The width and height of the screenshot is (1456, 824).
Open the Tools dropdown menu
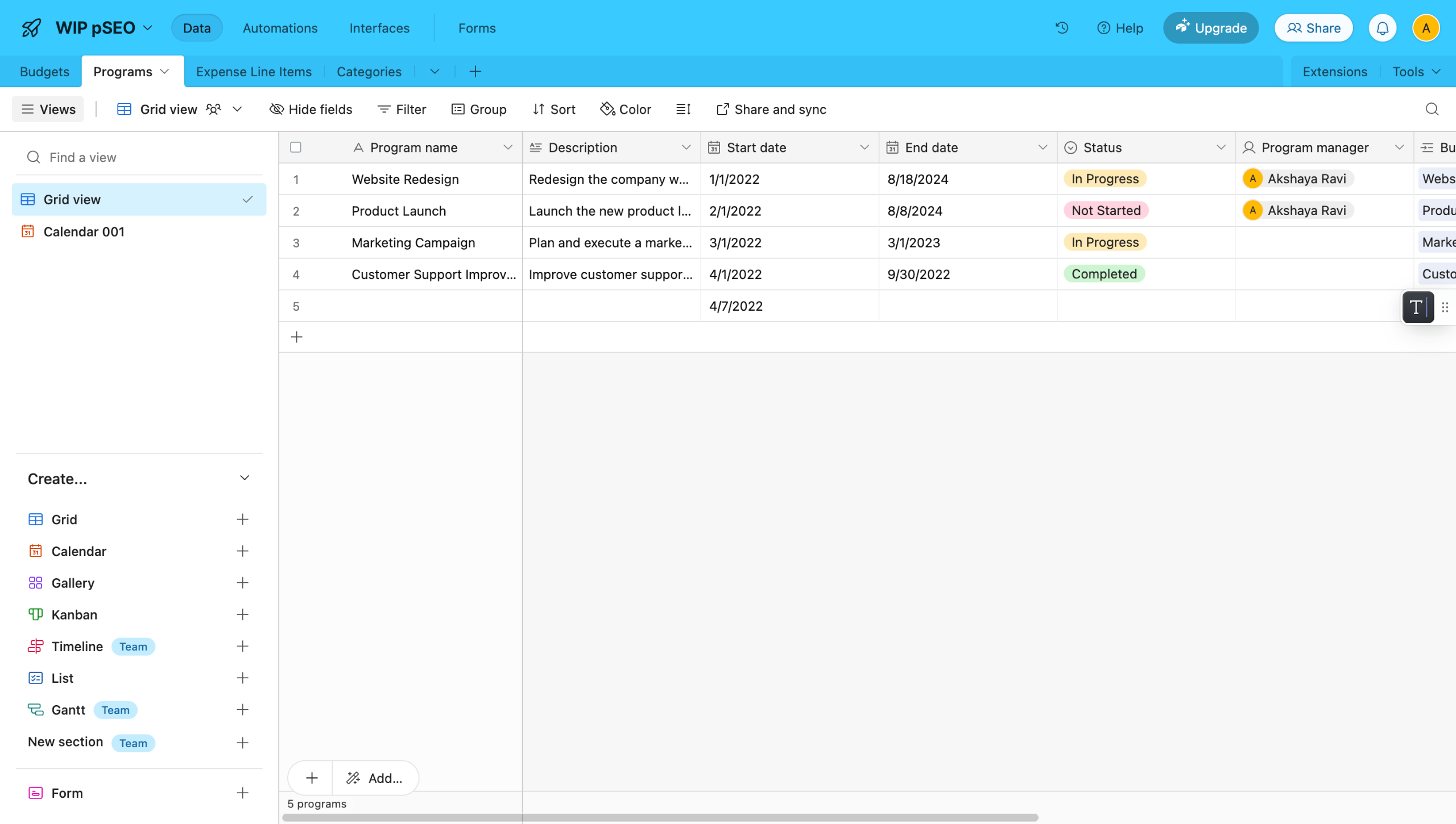pos(1416,72)
